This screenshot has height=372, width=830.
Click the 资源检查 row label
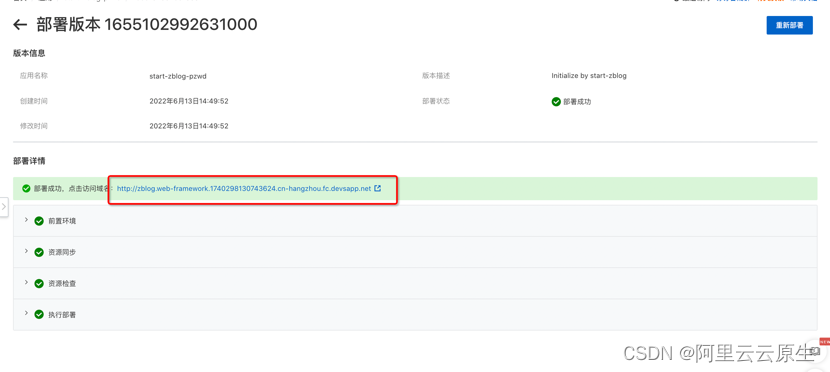click(x=62, y=284)
